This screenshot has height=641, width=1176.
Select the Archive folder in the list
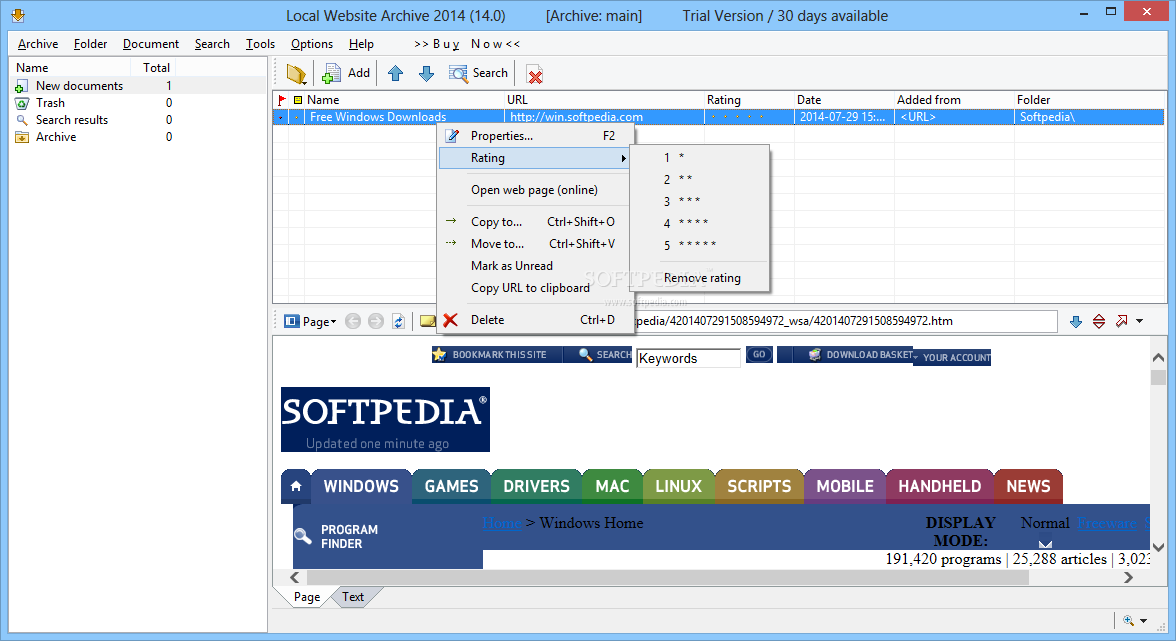click(56, 137)
